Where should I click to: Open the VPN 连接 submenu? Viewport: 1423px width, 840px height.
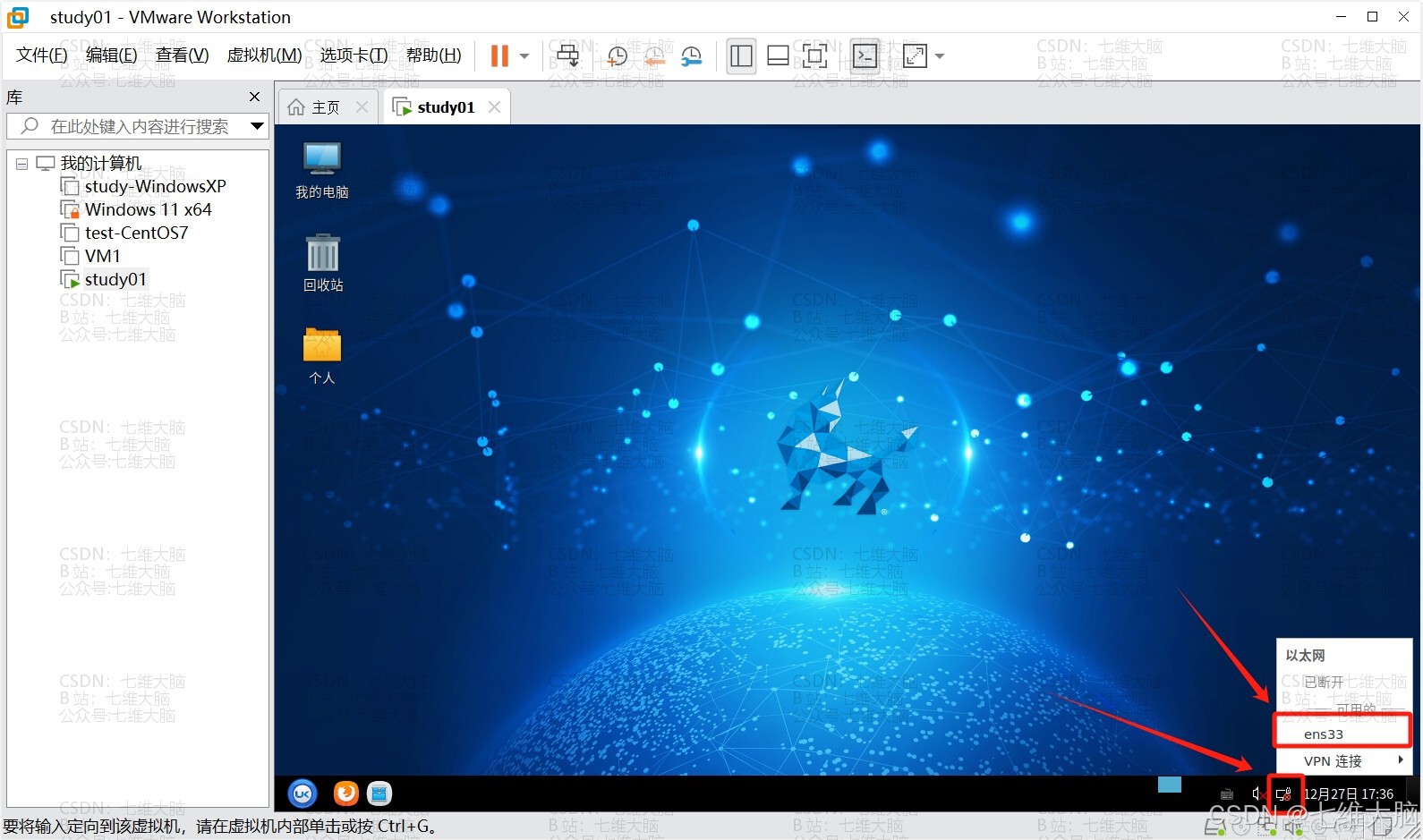(x=1342, y=761)
